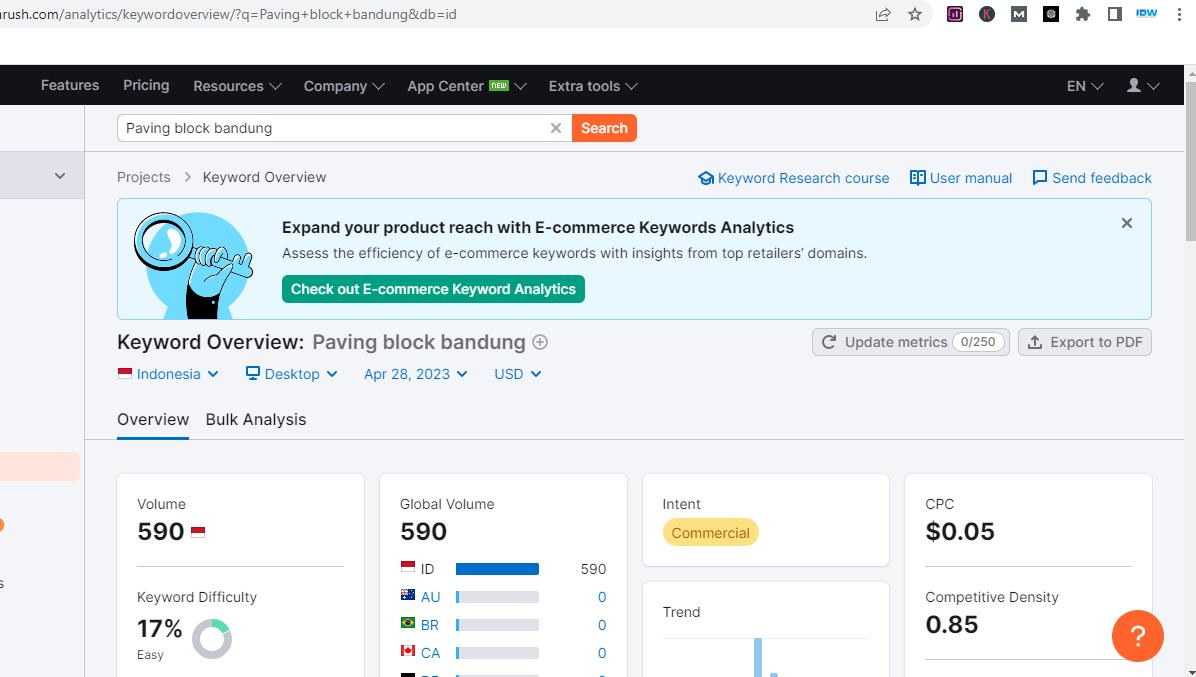Open the USD currency dropdown
Viewport: 1196px width, 677px height.
point(518,374)
